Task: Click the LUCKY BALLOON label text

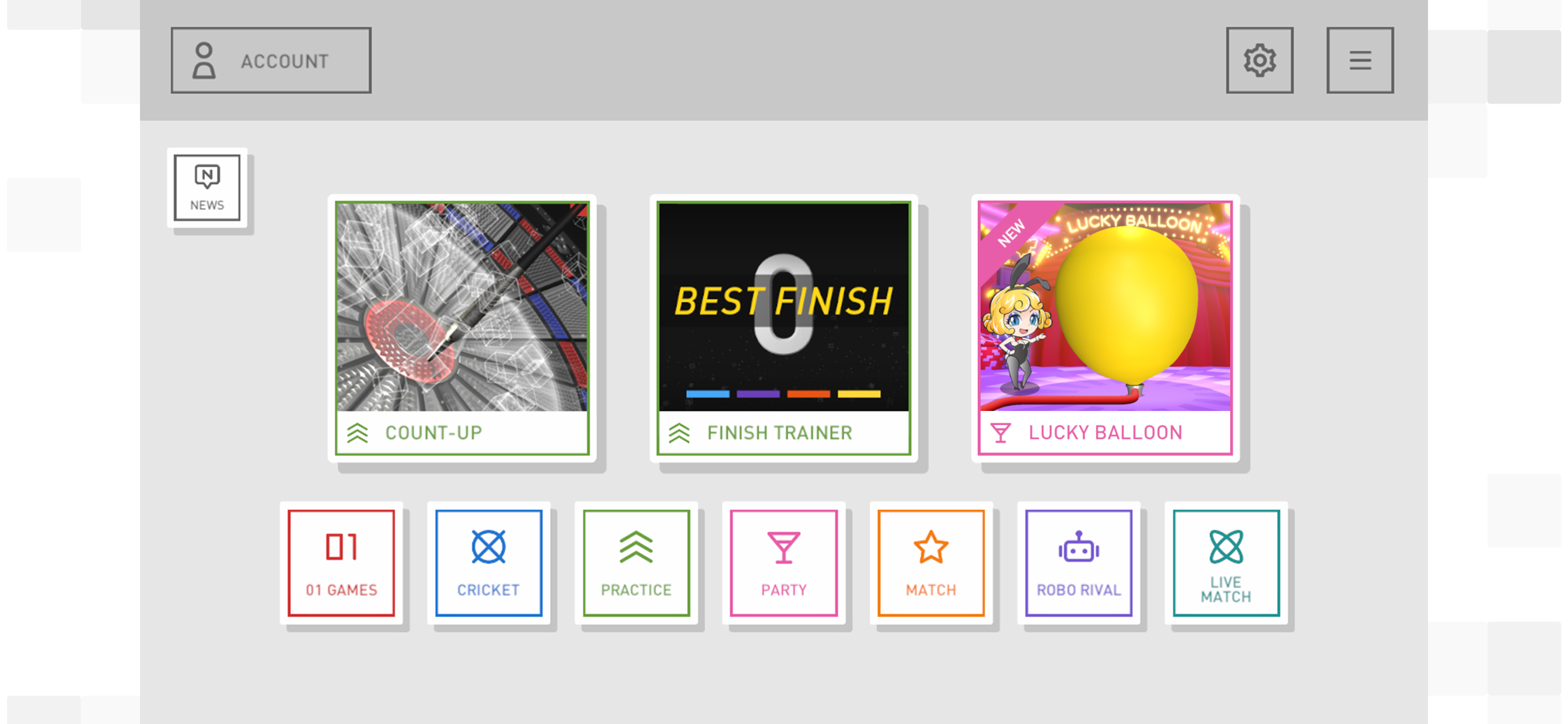Action: (x=1105, y=433)
